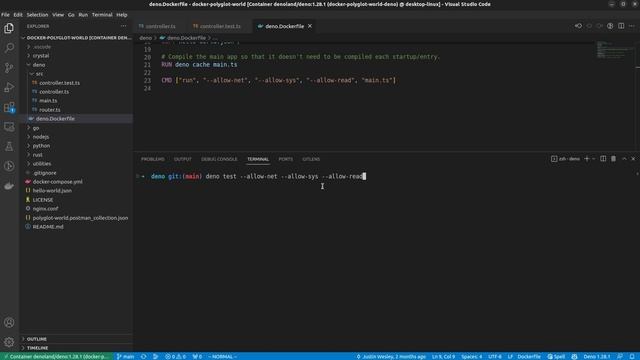Click the new terminal plus icon
The image size is (640, 360).
[587, 159]
